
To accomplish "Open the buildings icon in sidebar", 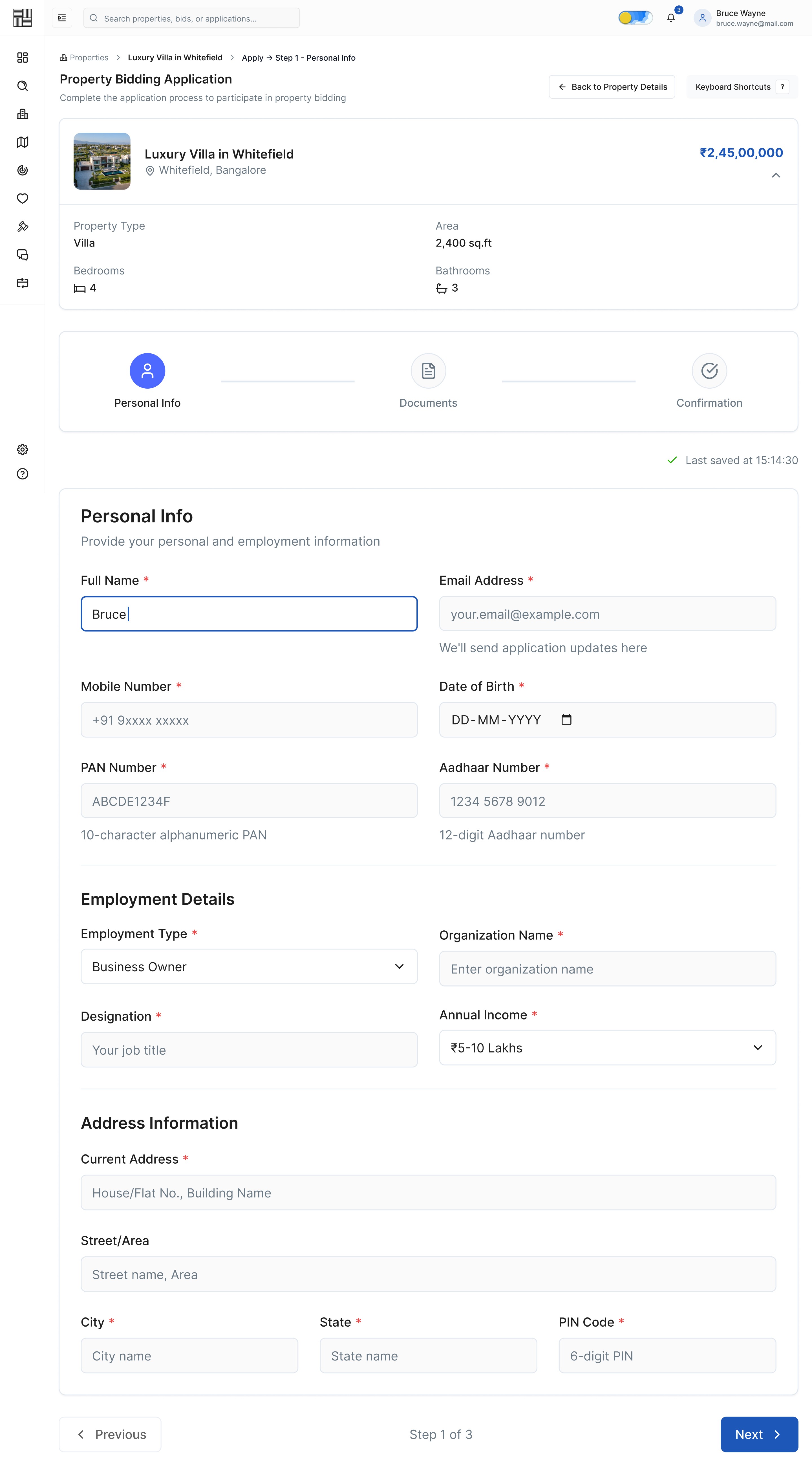I will [22, 114].
